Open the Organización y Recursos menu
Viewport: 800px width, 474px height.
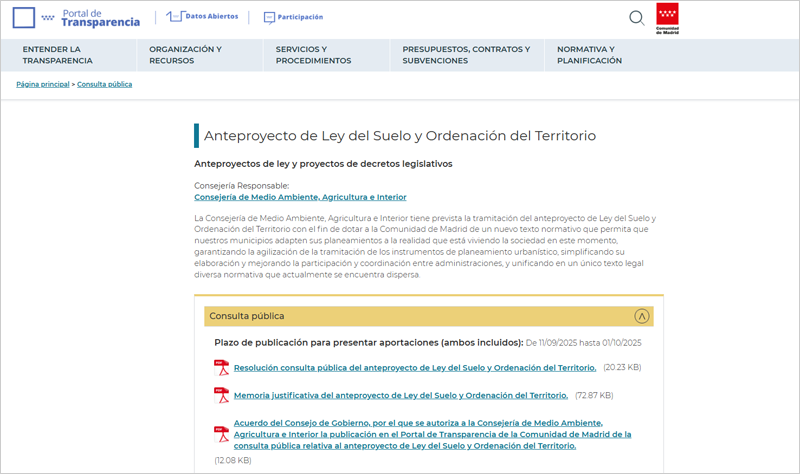[x=185, y=54]
